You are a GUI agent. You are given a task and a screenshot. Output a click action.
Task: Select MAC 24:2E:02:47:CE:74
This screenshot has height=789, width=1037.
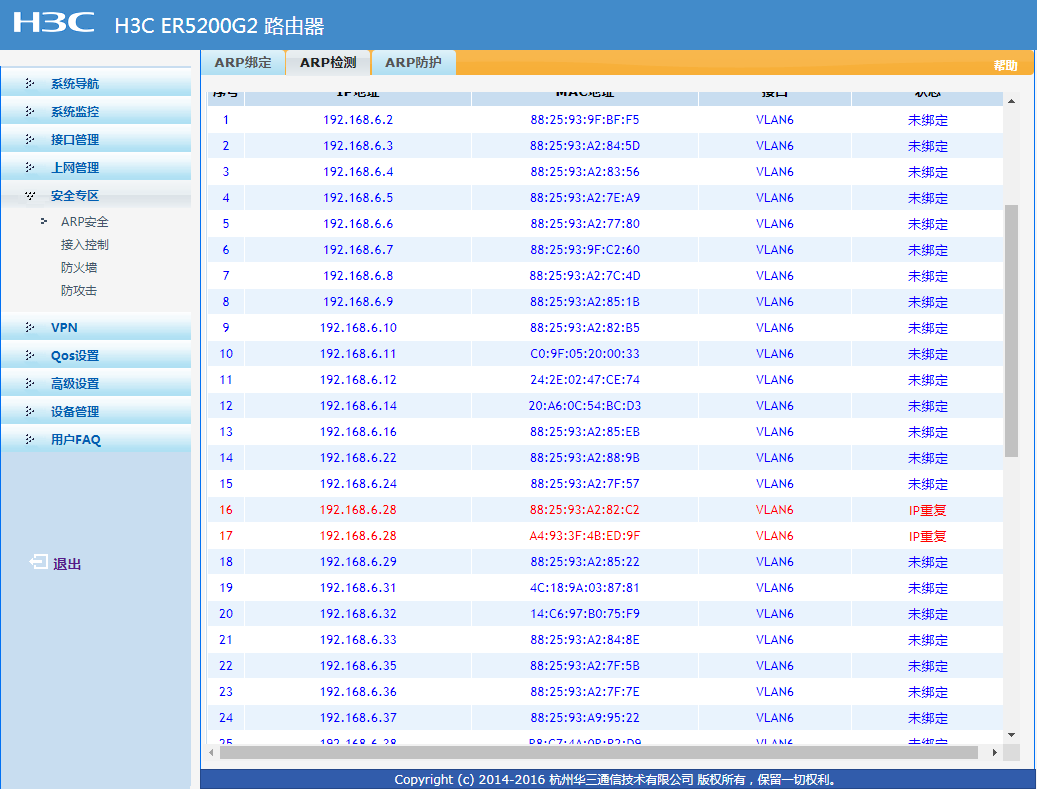point(585,380)
